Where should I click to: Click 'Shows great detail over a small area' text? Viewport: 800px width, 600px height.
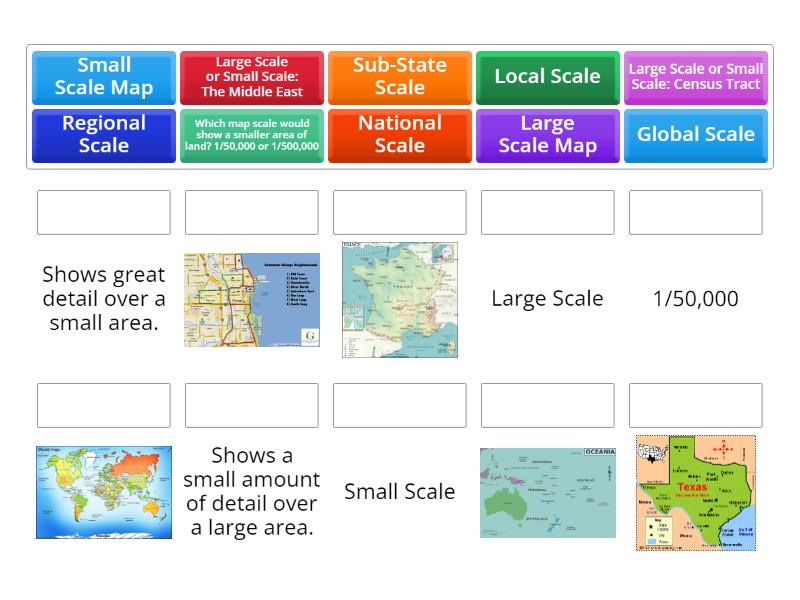104,298
